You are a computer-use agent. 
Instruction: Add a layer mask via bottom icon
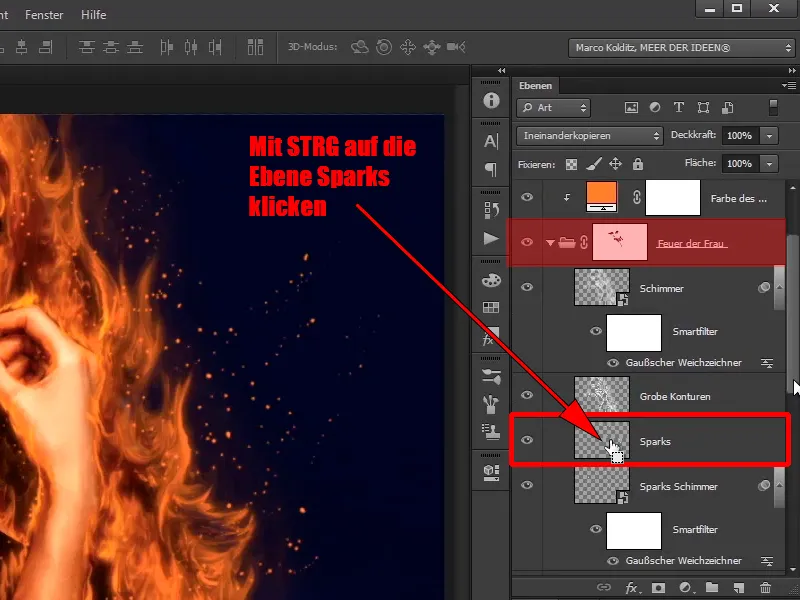coord(659,588)
